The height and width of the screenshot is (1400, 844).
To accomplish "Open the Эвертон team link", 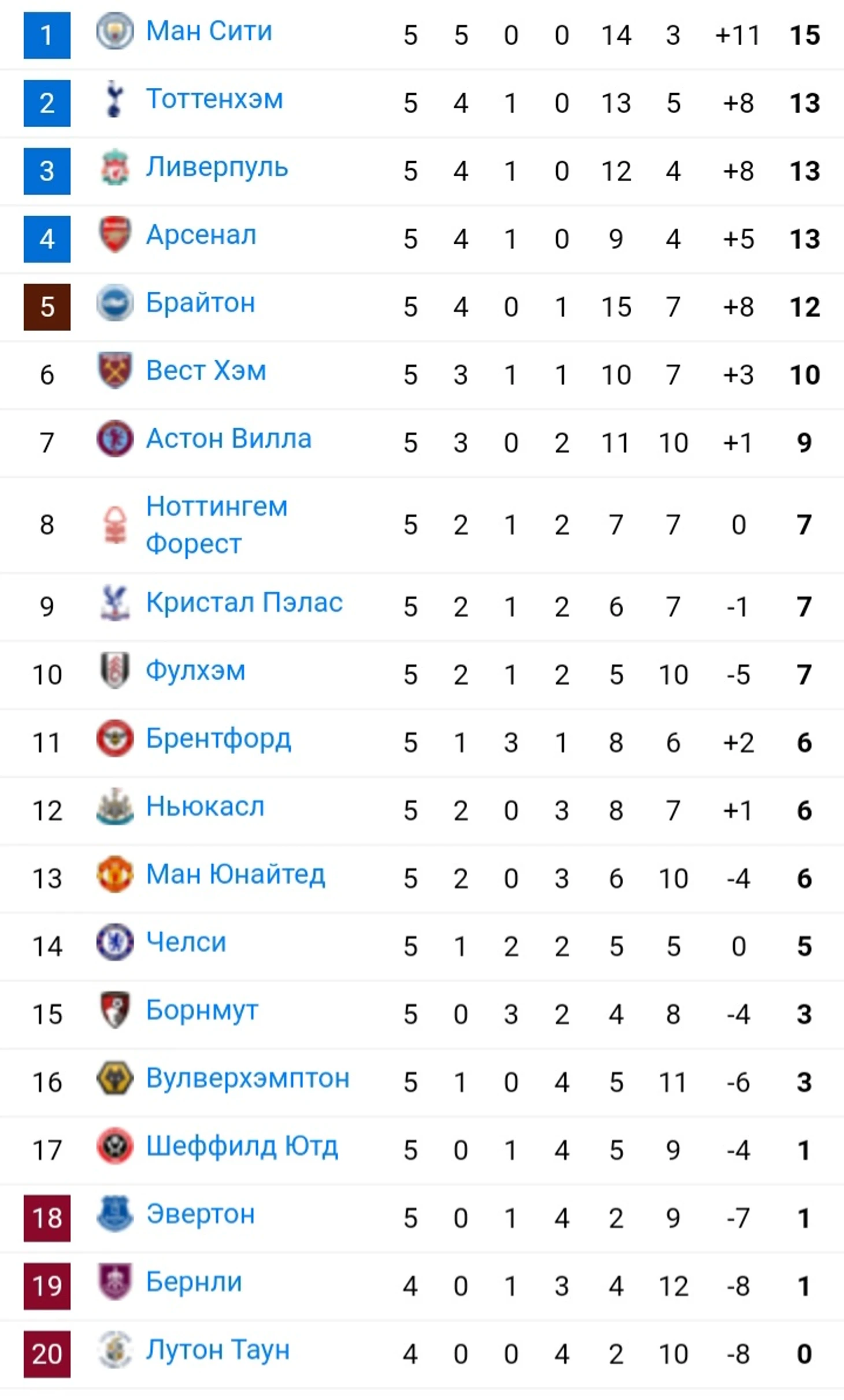I will tap(200, 1214).
